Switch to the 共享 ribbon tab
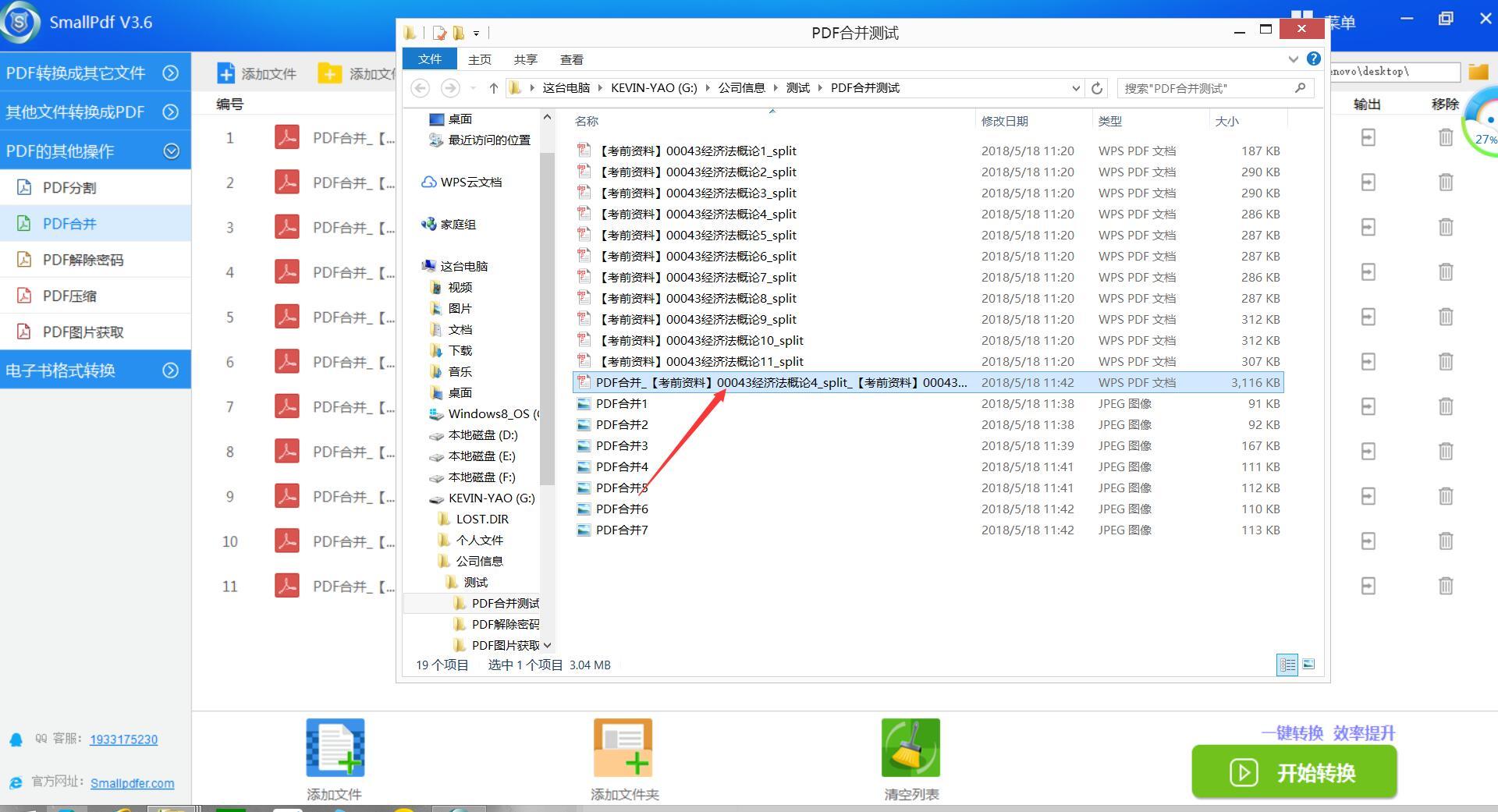The width and height of the screenshot is (1498, 812). point(526,59)
